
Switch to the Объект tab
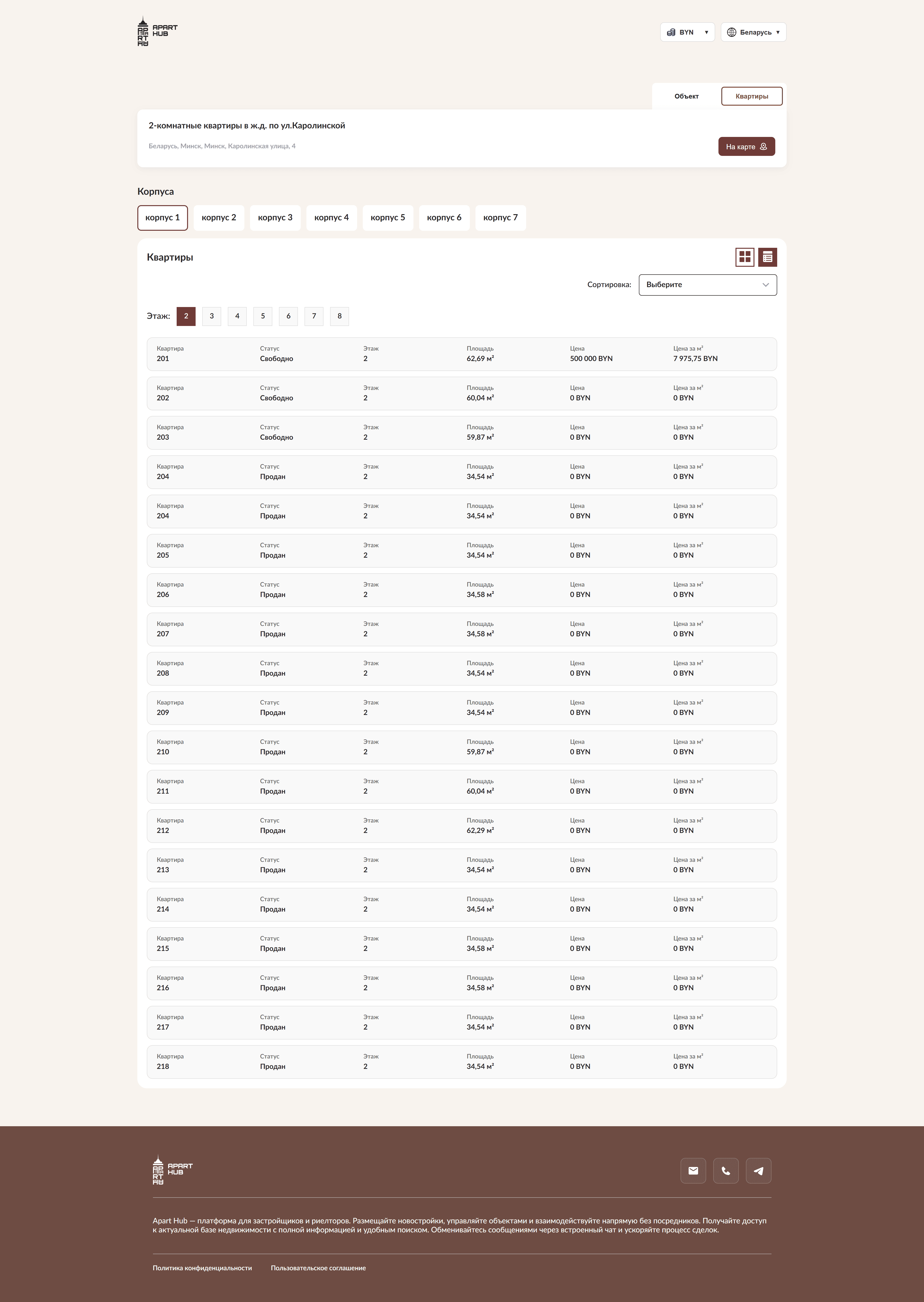(x=686, y=96)
